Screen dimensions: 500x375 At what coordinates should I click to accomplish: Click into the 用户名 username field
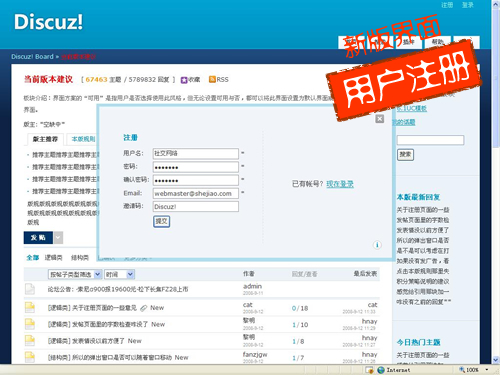pos(196,153)
